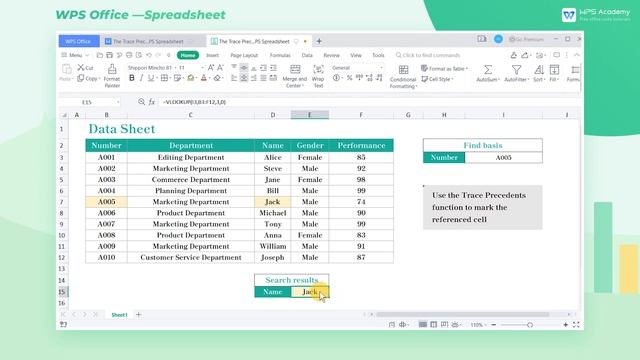Add a new document tab with plus

pos(319,41)
